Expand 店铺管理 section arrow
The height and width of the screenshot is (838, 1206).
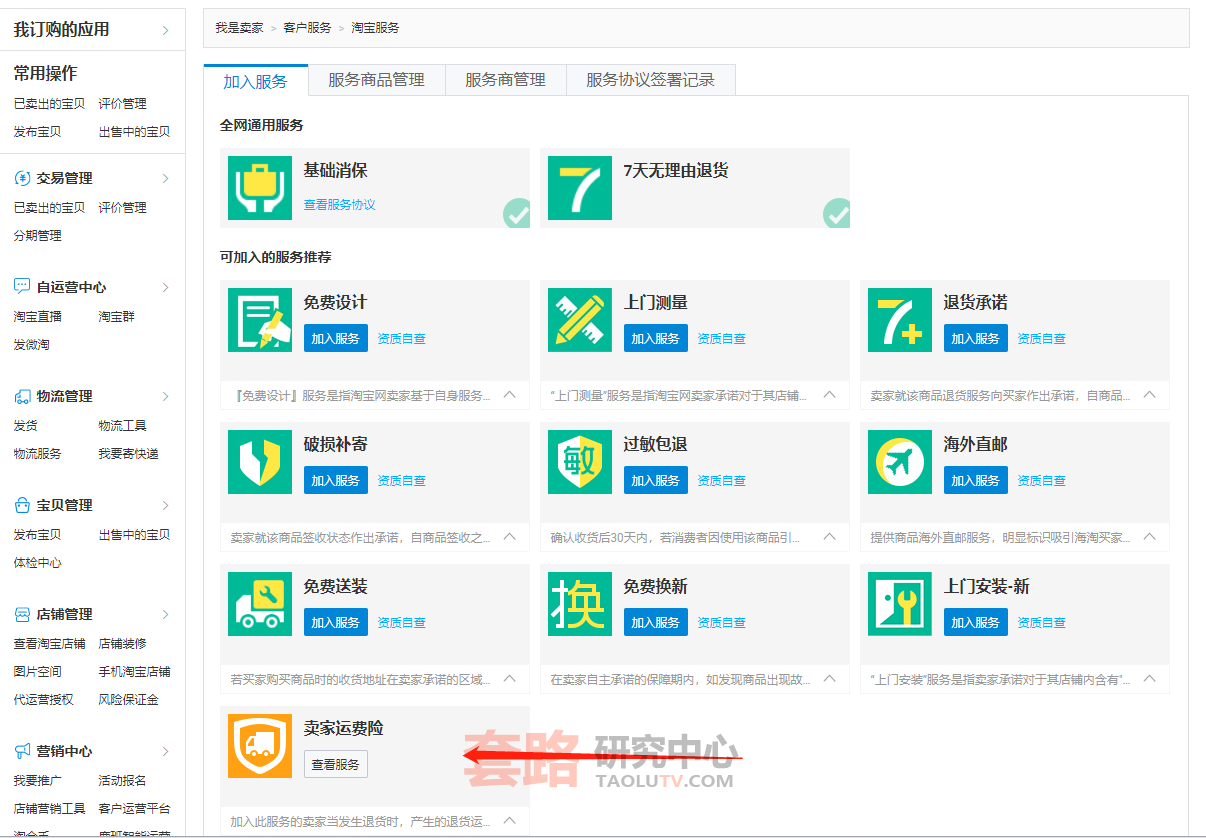coord(165,614)
